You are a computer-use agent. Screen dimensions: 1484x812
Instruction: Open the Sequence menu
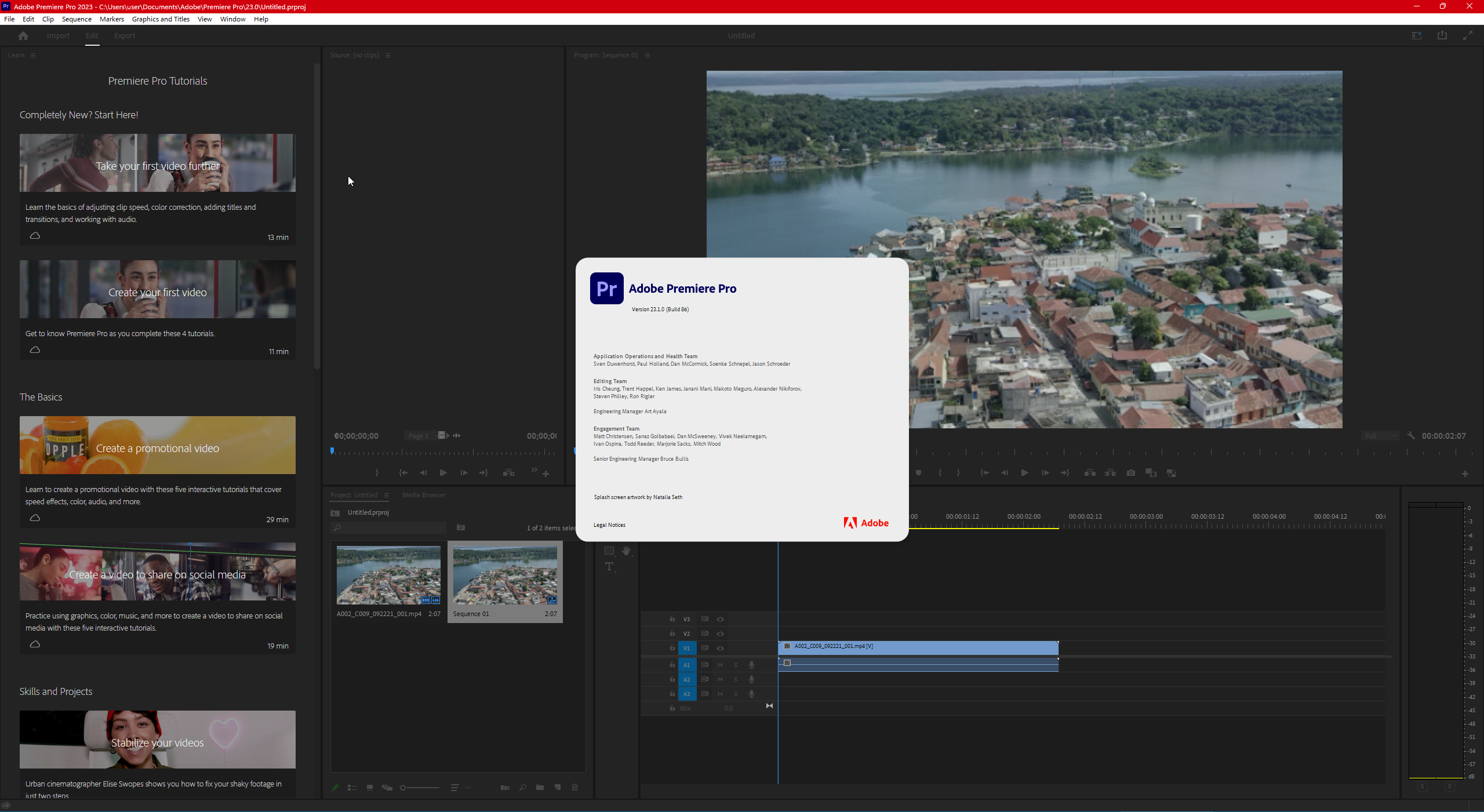click(77, 19)
